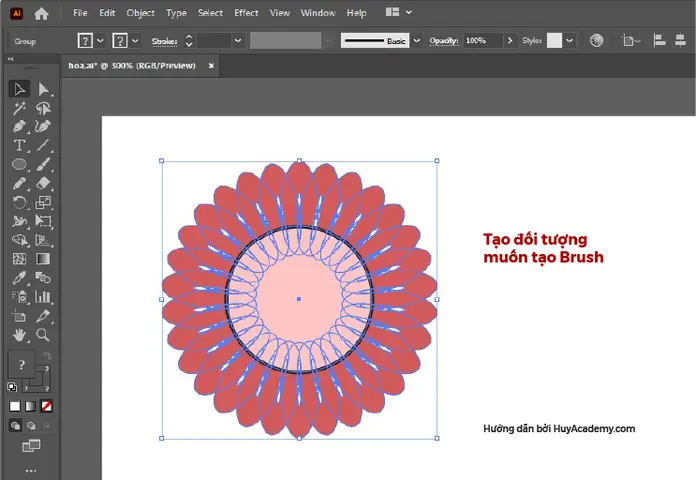Viewport: 696px width, 480px height.
Task: Apply Gradient fill mode button
Action: pyautogui.click(x=31, y=406)
